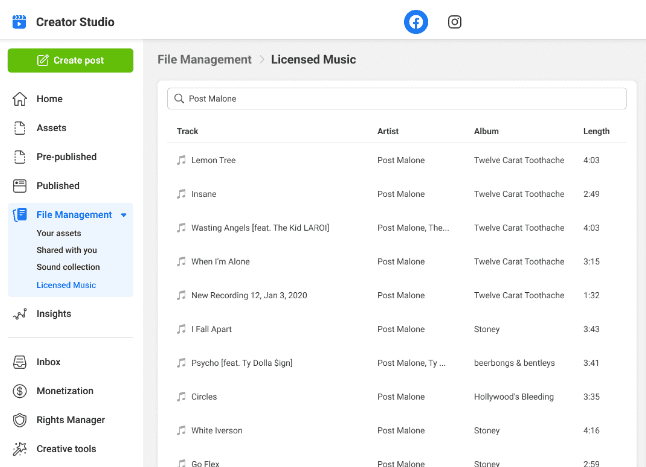Open the Creative tools wand icon
The image size is (646, 467).
coord(19,449)
